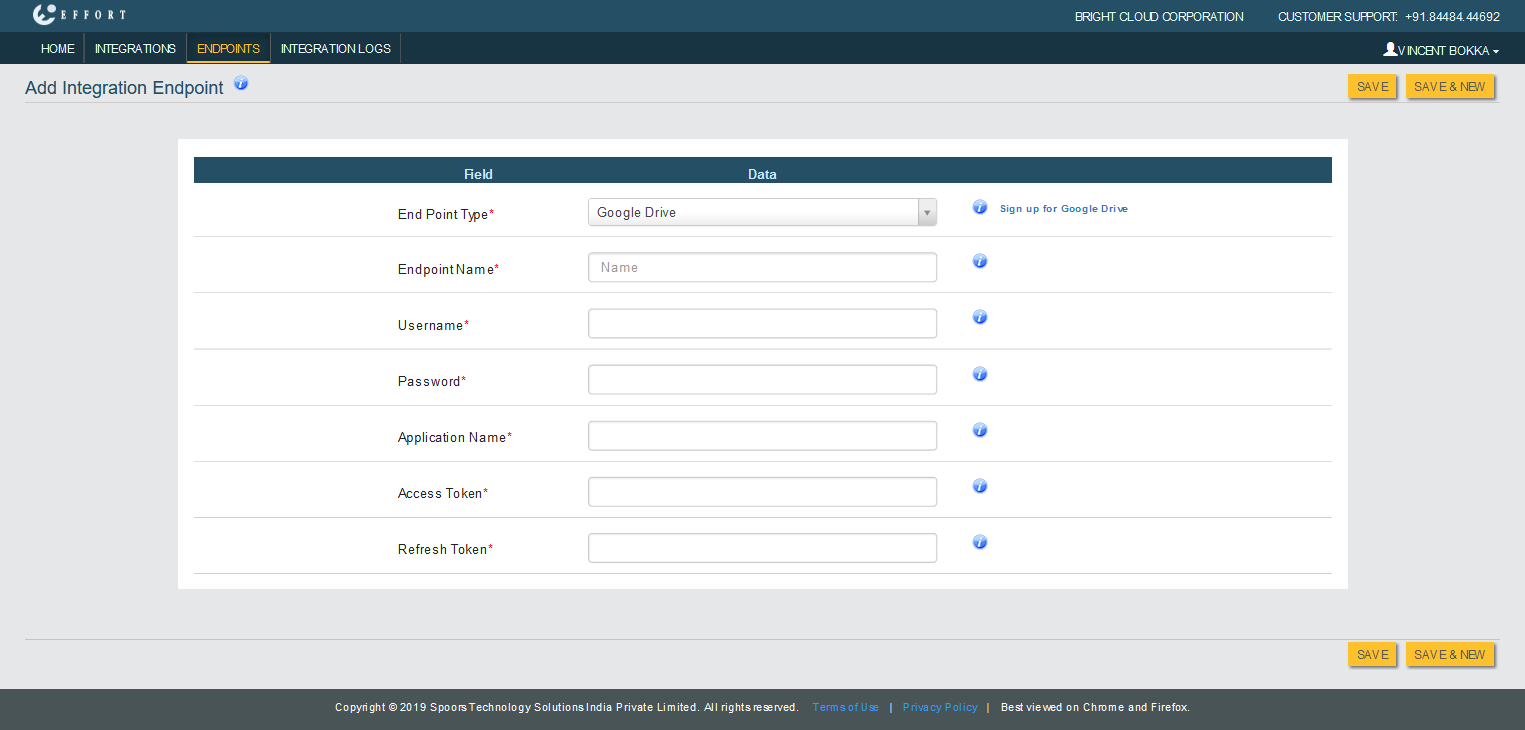Switch to Integration Logs tab
This screenshot has width=1525, height=730.
point(335,49)
